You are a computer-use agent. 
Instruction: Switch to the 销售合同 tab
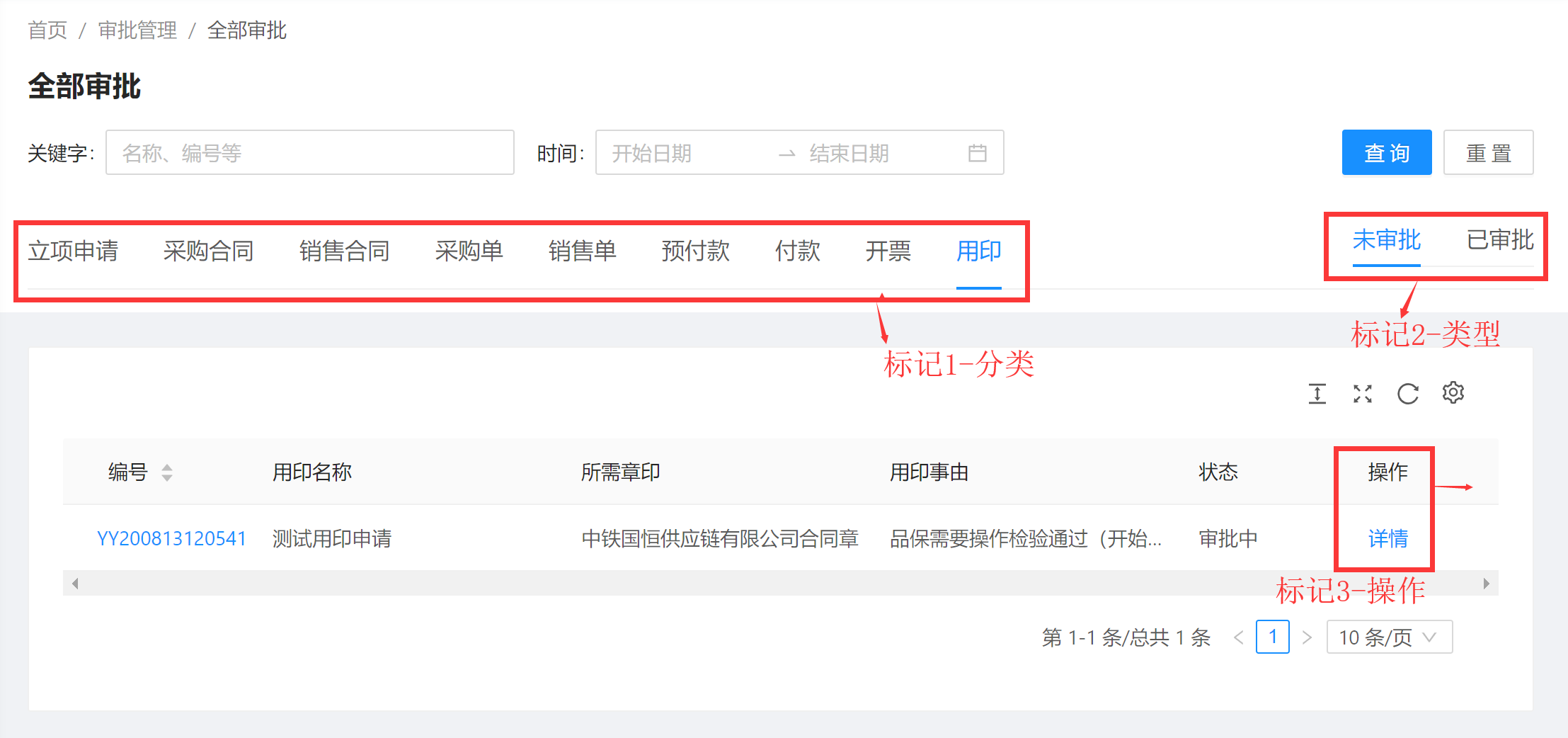tap(344, 251)
